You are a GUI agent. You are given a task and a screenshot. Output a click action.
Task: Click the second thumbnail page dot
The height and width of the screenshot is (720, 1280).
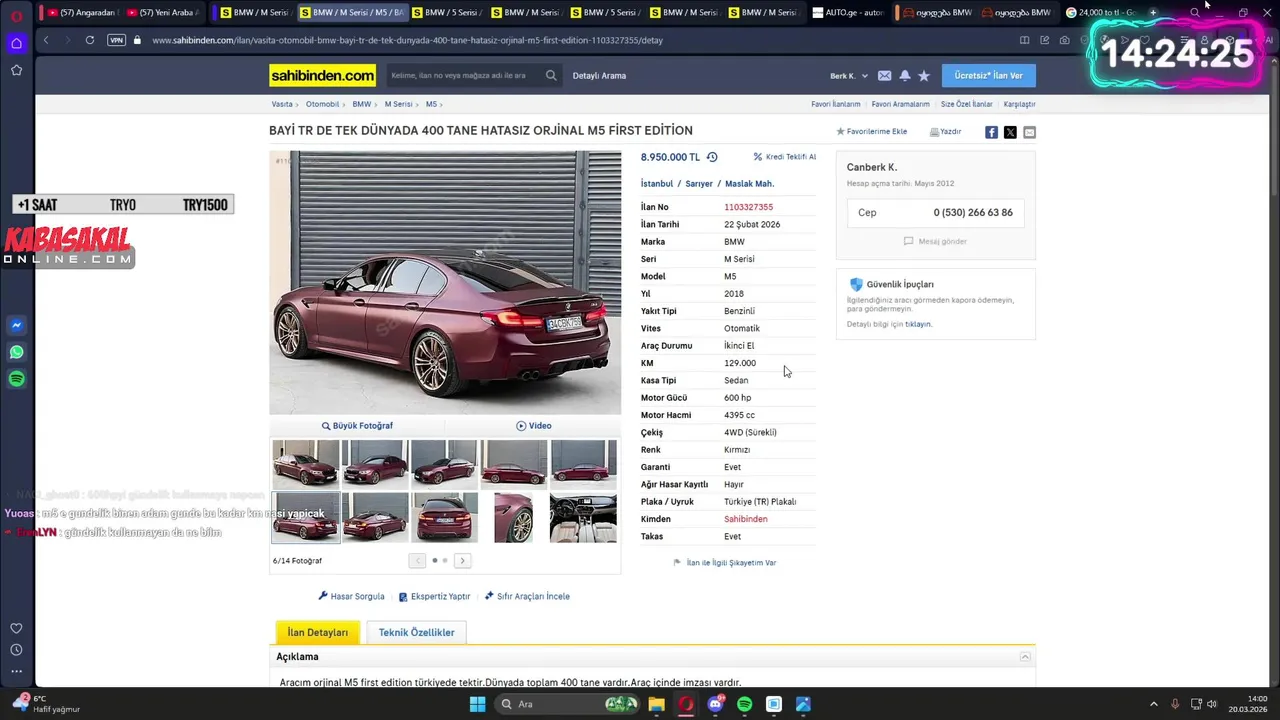(445, 561)
